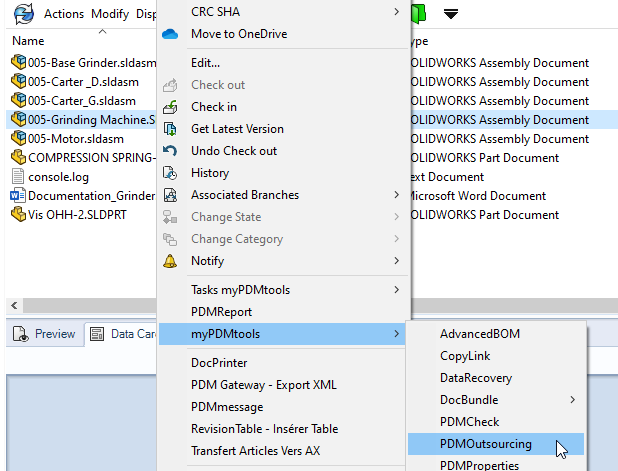The height and width of the screenshot is (471, 618).
Task: Click the Get Latest Version icon
Action: [x=170, y=129]
